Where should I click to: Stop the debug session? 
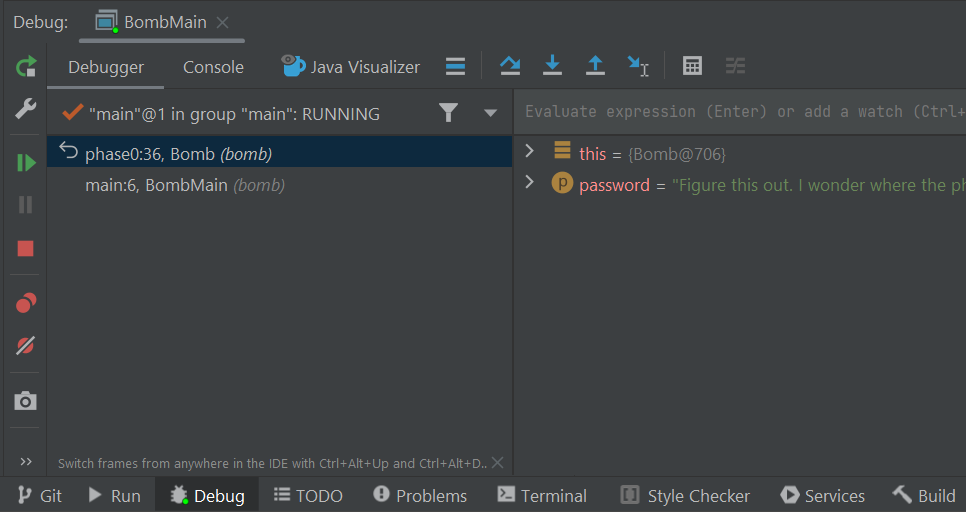26,248
